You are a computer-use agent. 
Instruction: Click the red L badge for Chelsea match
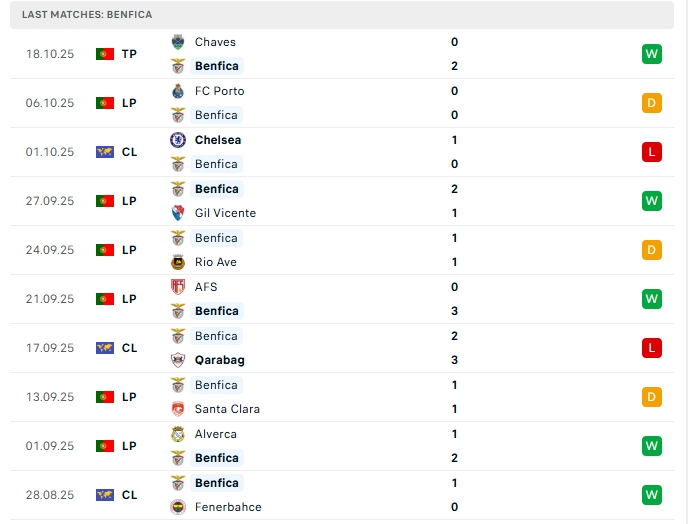tap(652, 152)
